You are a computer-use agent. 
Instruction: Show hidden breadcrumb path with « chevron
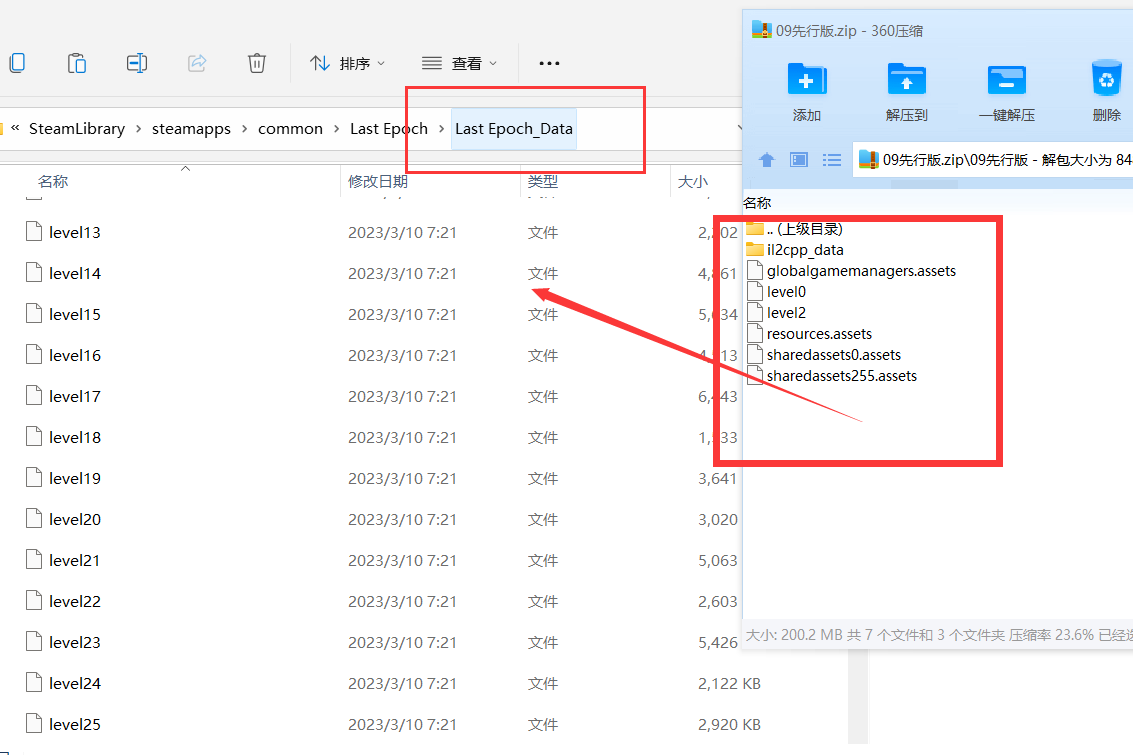[x=15, y=128]
